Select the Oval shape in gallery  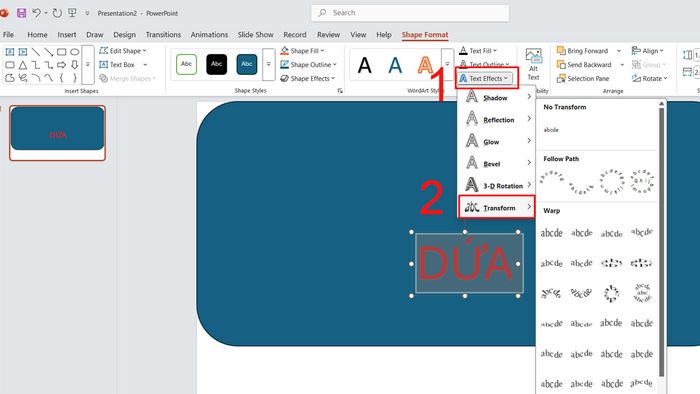point(75,52)
